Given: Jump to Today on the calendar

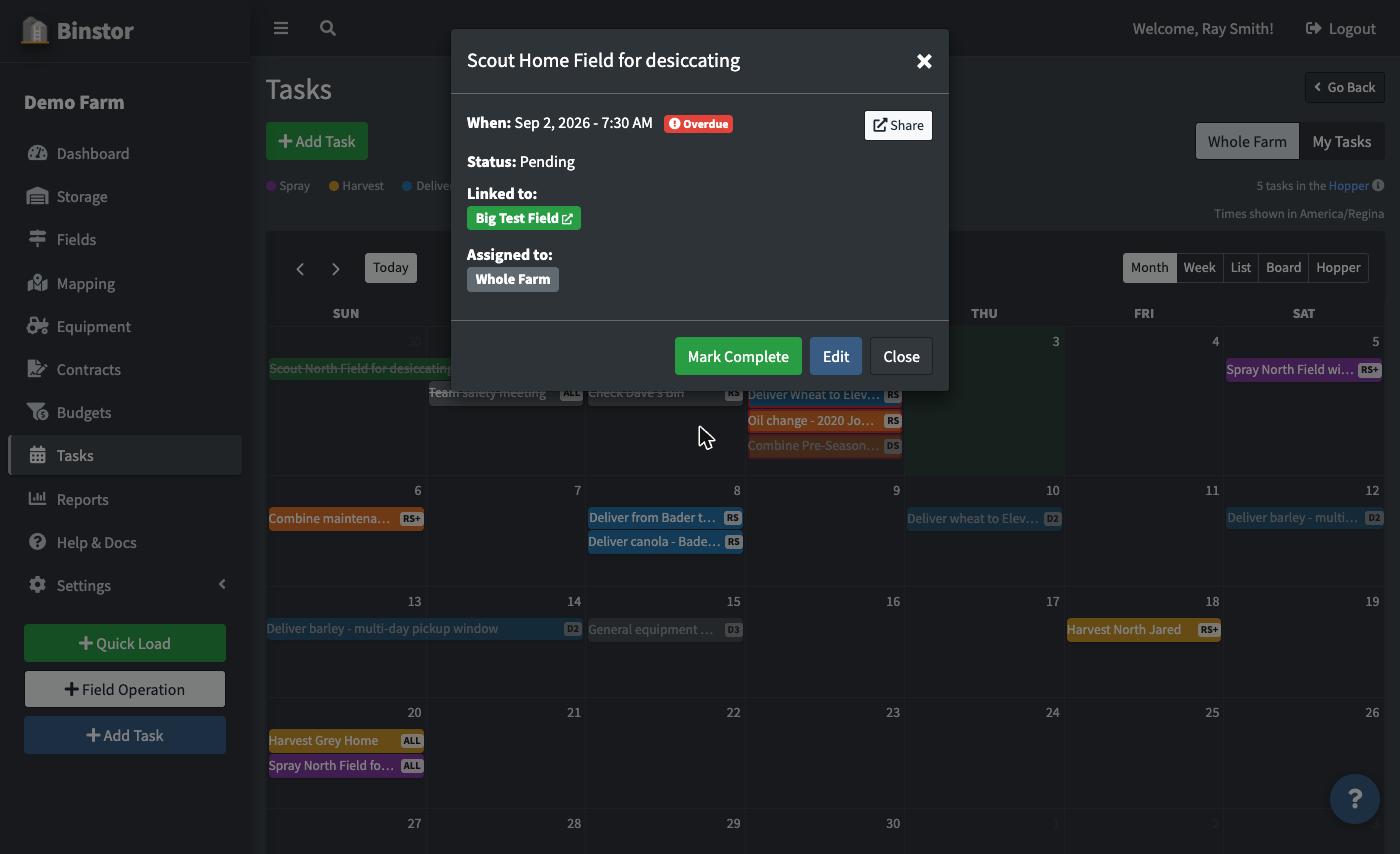Looking at the screenshot, I should click(x=391, y=267).
